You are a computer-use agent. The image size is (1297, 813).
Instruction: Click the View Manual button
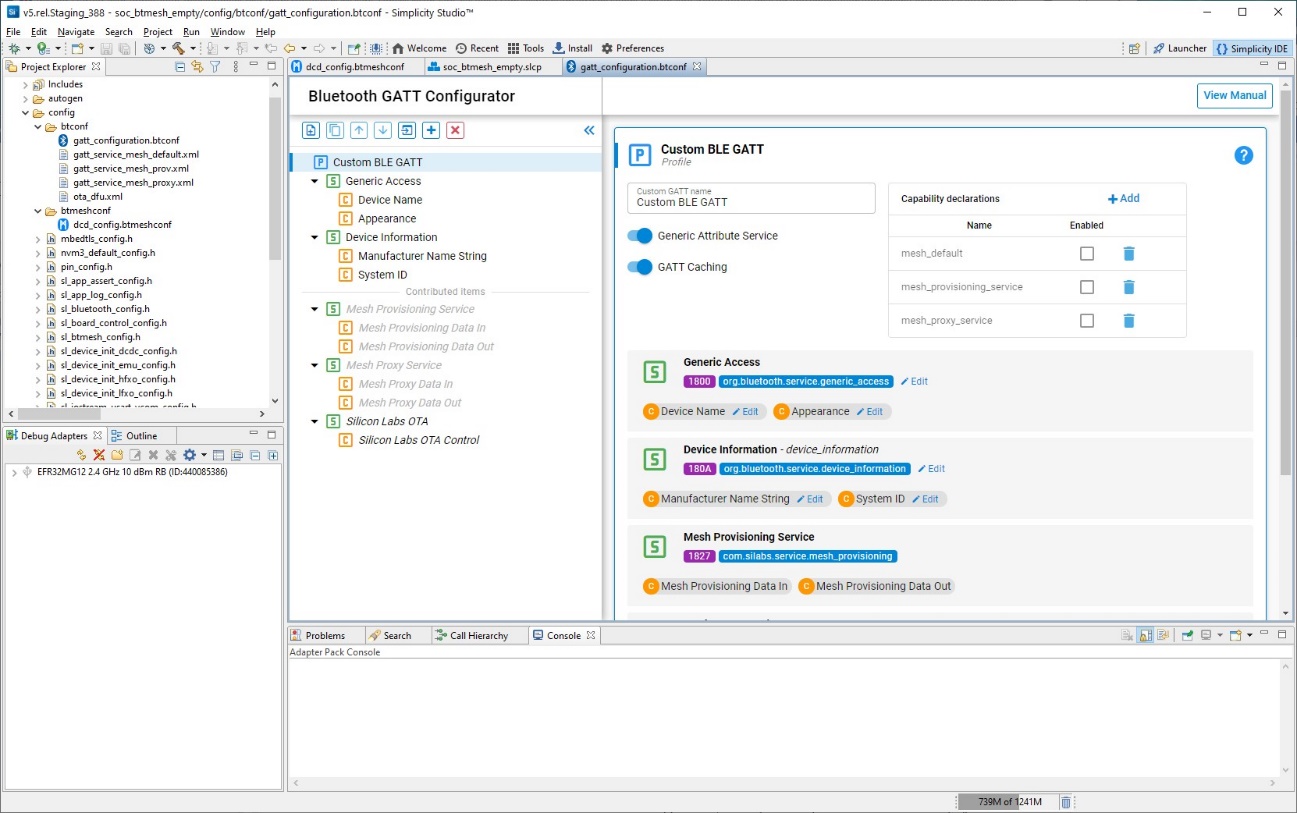coord(1235,96)
